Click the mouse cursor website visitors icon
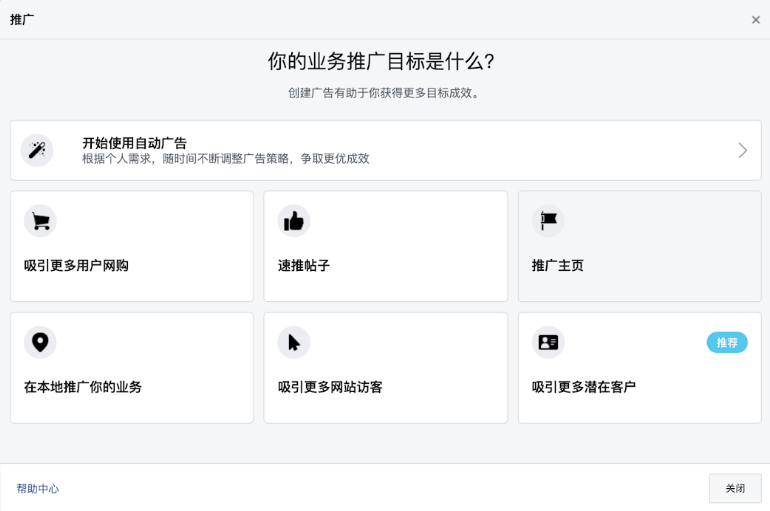Viewport: 770px width, 511px height. tap(294, 342)
